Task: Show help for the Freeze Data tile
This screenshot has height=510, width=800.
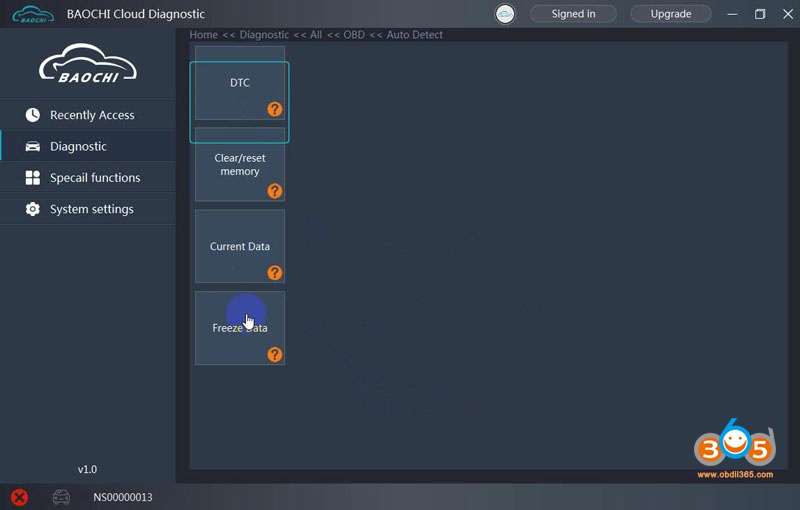Action: point(274,354)
